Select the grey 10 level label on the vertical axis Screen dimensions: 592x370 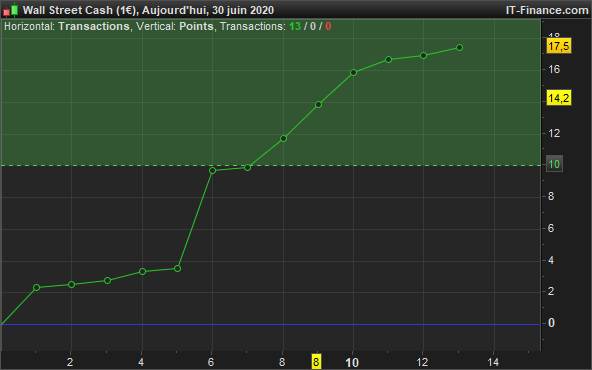click(554, 164)
